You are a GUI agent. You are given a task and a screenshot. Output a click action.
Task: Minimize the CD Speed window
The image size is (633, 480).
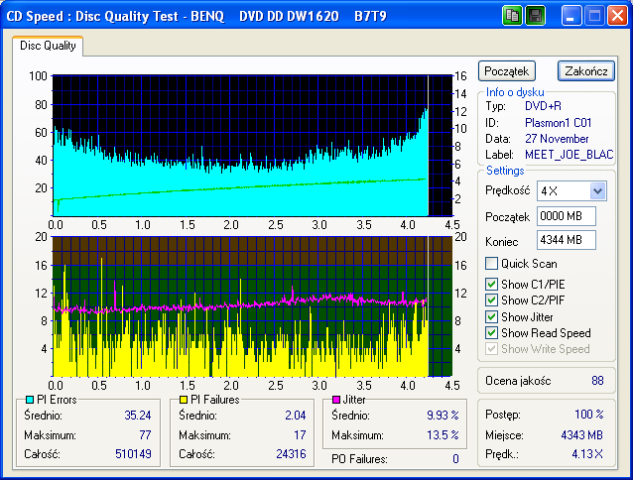(571, 16)
